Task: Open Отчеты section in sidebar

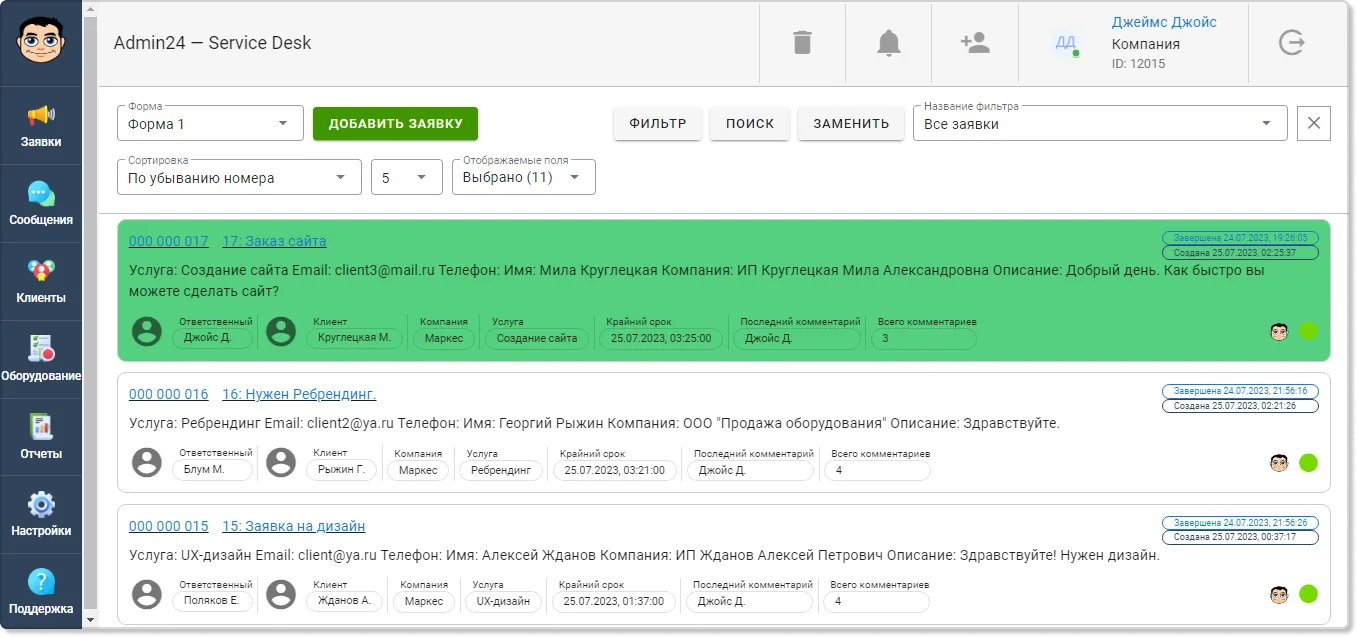Action: coord(41,438)
